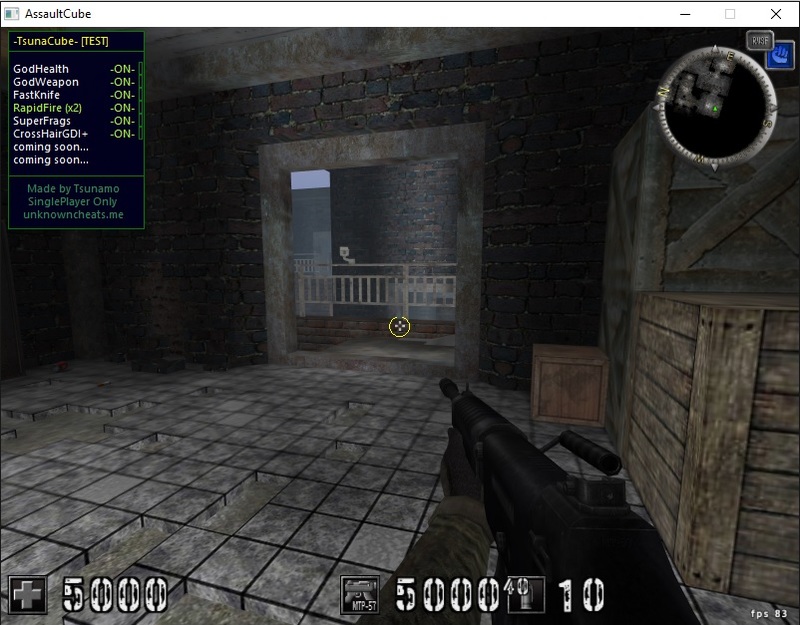
Task: Toggle the GodHealth -ON- status
Action: pyautogui.click(x=122, y=69)
